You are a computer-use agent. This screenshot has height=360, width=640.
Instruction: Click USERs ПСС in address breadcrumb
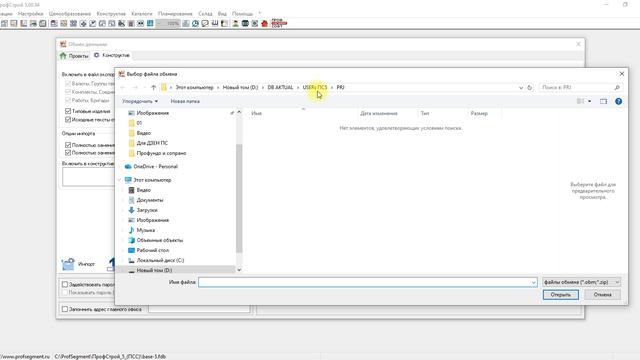(315, 87)
